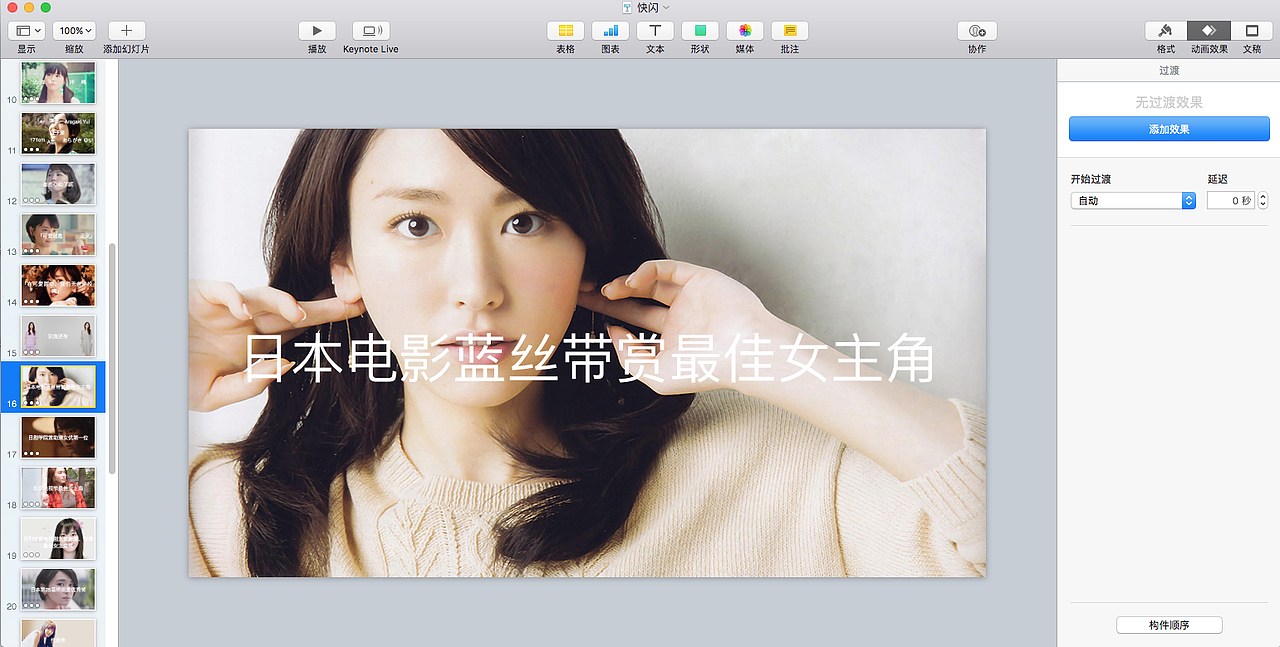
Task: Insert media using the 媒体 icon
Action: 744,31
